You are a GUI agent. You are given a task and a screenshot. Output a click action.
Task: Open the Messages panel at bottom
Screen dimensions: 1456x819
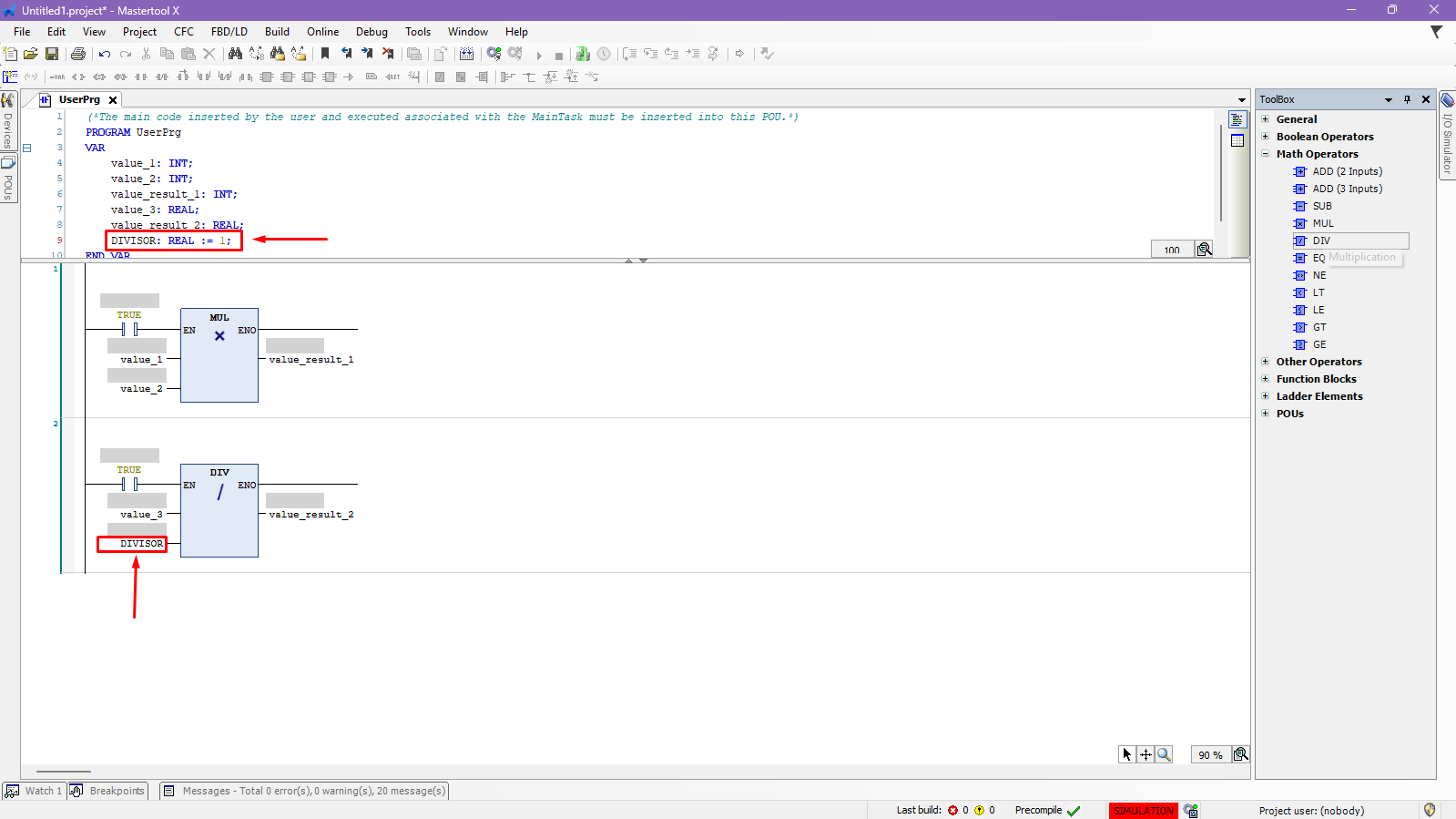304,791
